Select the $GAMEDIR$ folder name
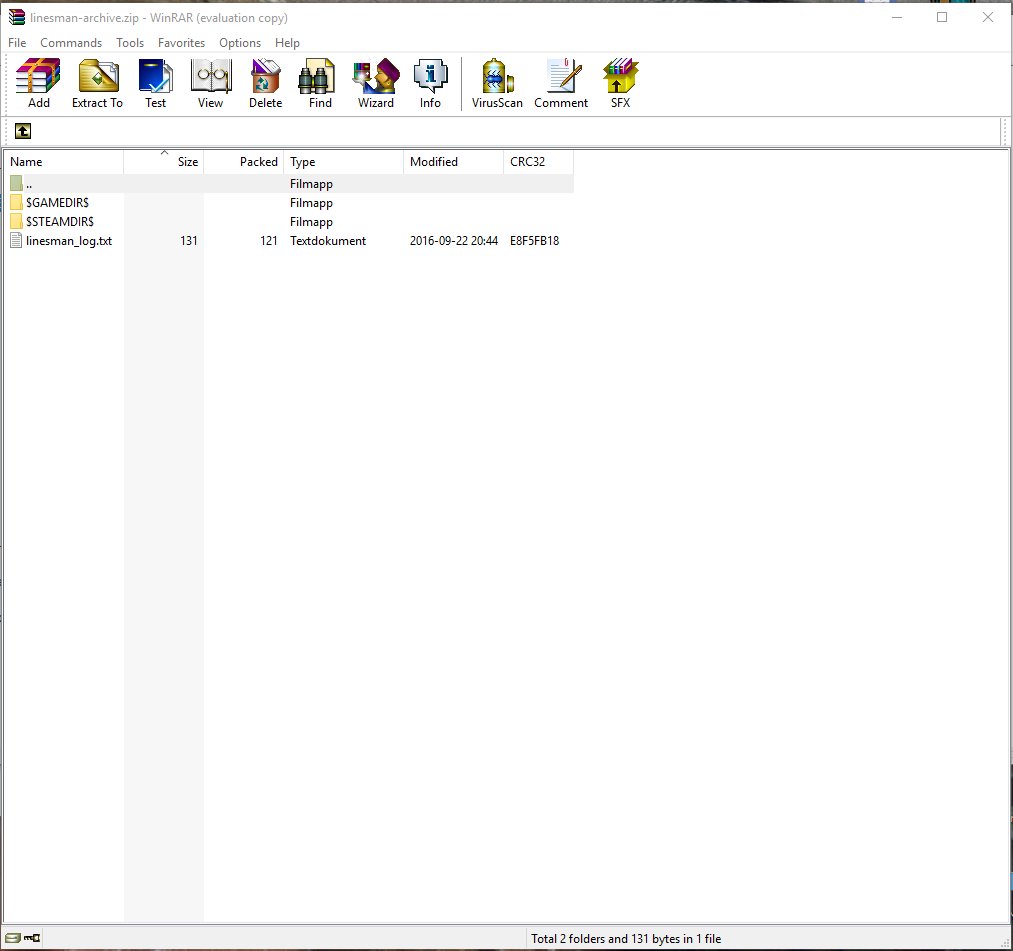This screenshot has width=1013, height=951. (x=57, y=203)
